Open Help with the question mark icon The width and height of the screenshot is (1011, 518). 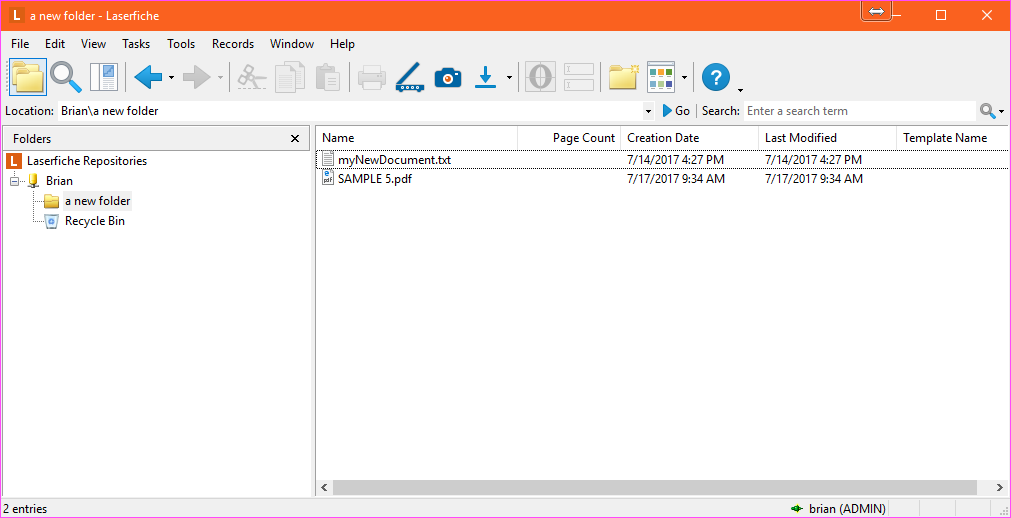click(x=716, y=77)
